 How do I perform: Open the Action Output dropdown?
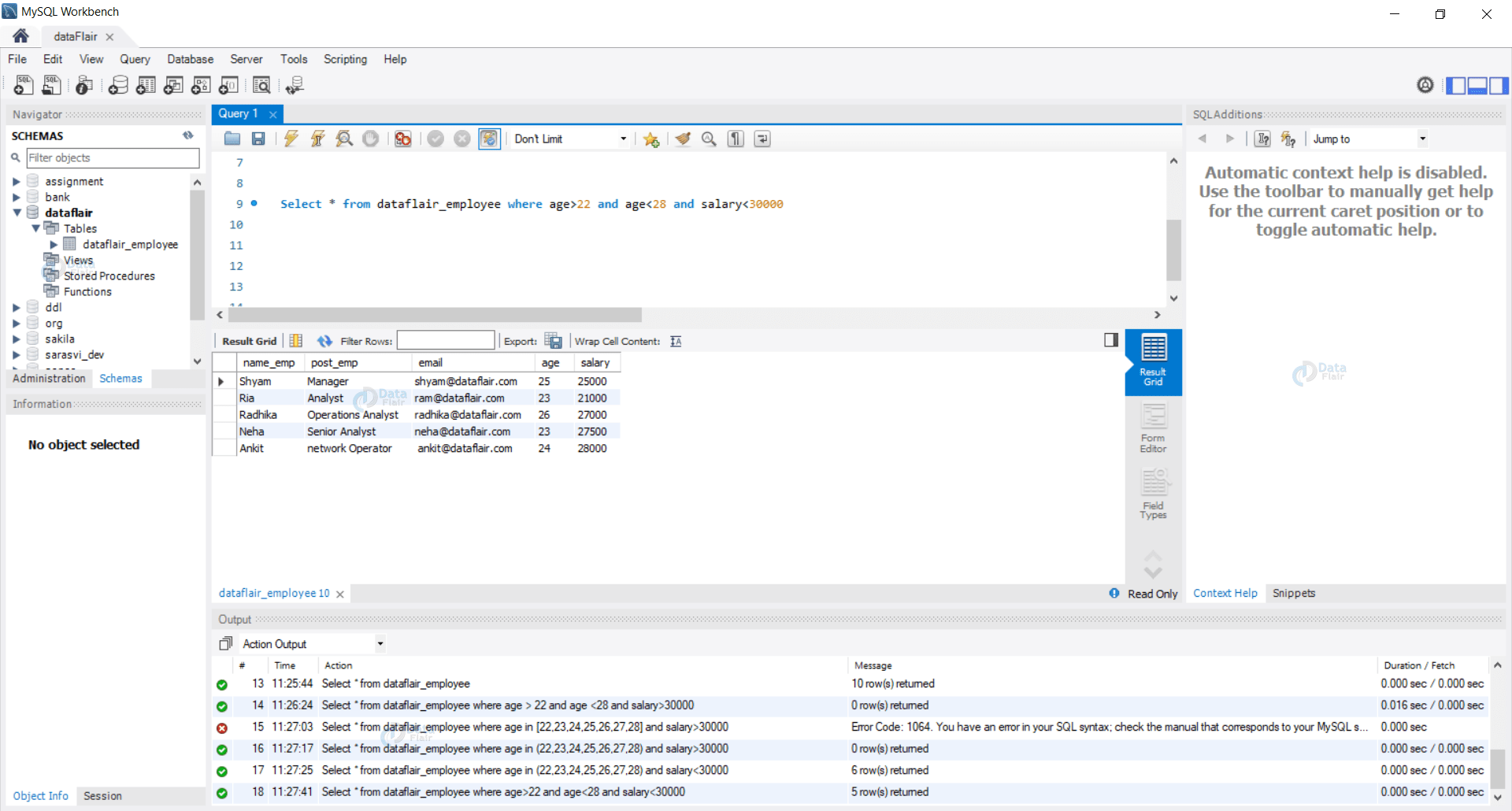(380, 643)
